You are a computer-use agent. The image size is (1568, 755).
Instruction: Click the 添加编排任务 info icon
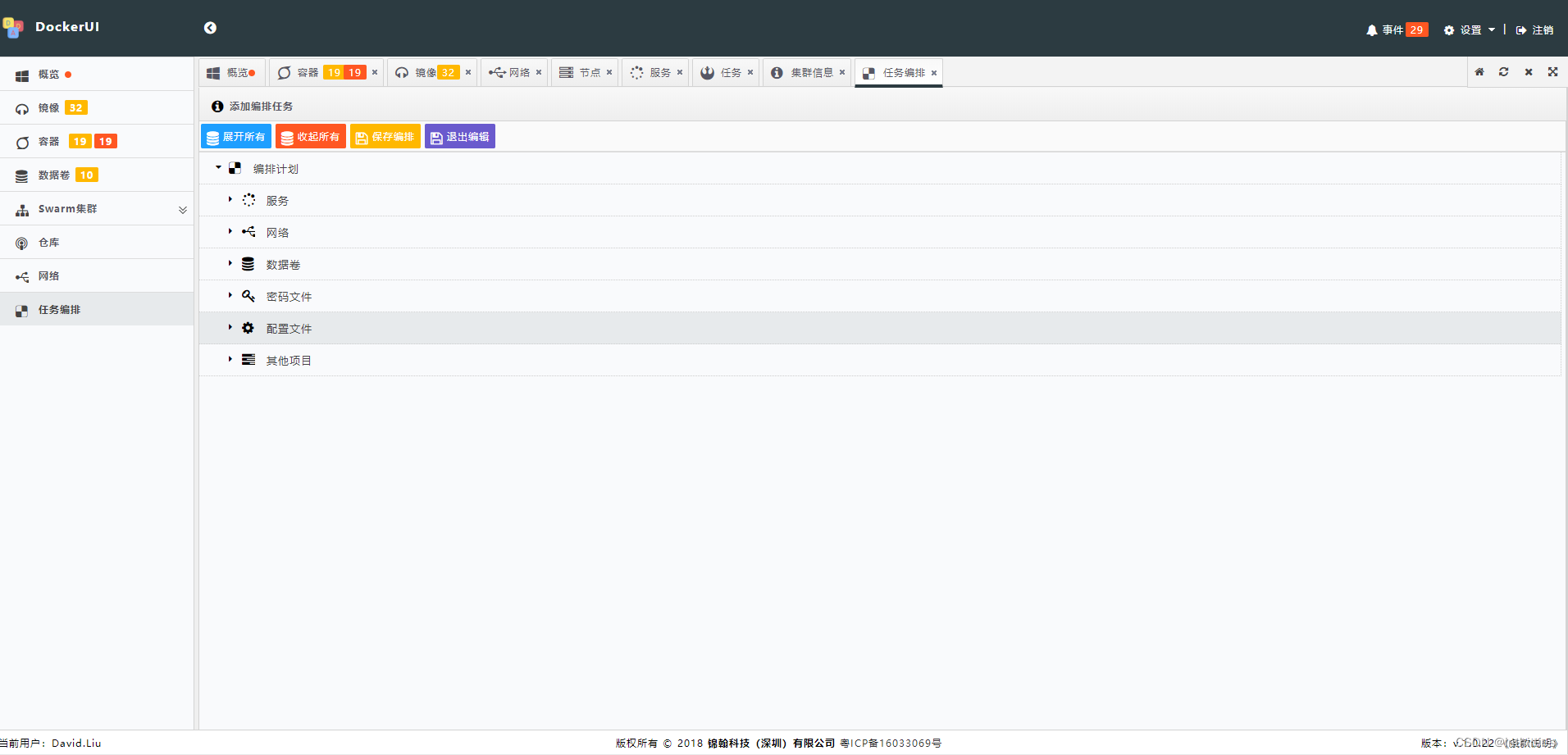pos(217,107)
